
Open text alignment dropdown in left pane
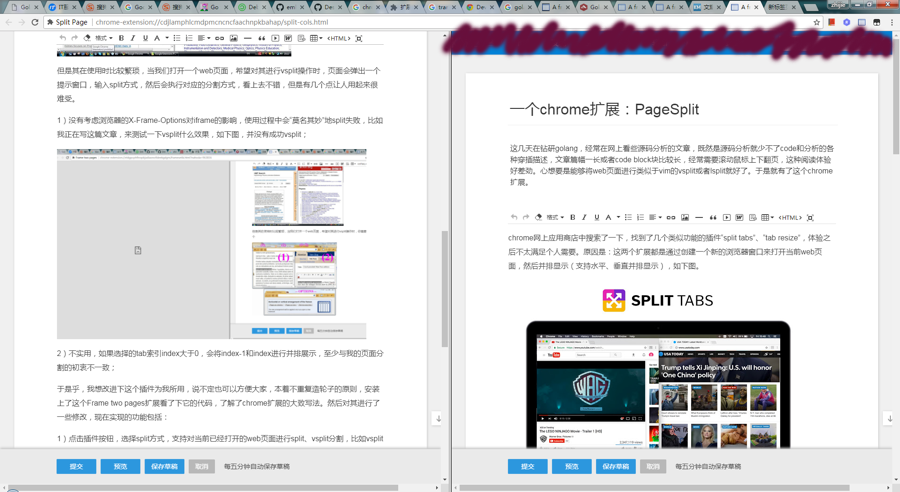click(204, 38)
